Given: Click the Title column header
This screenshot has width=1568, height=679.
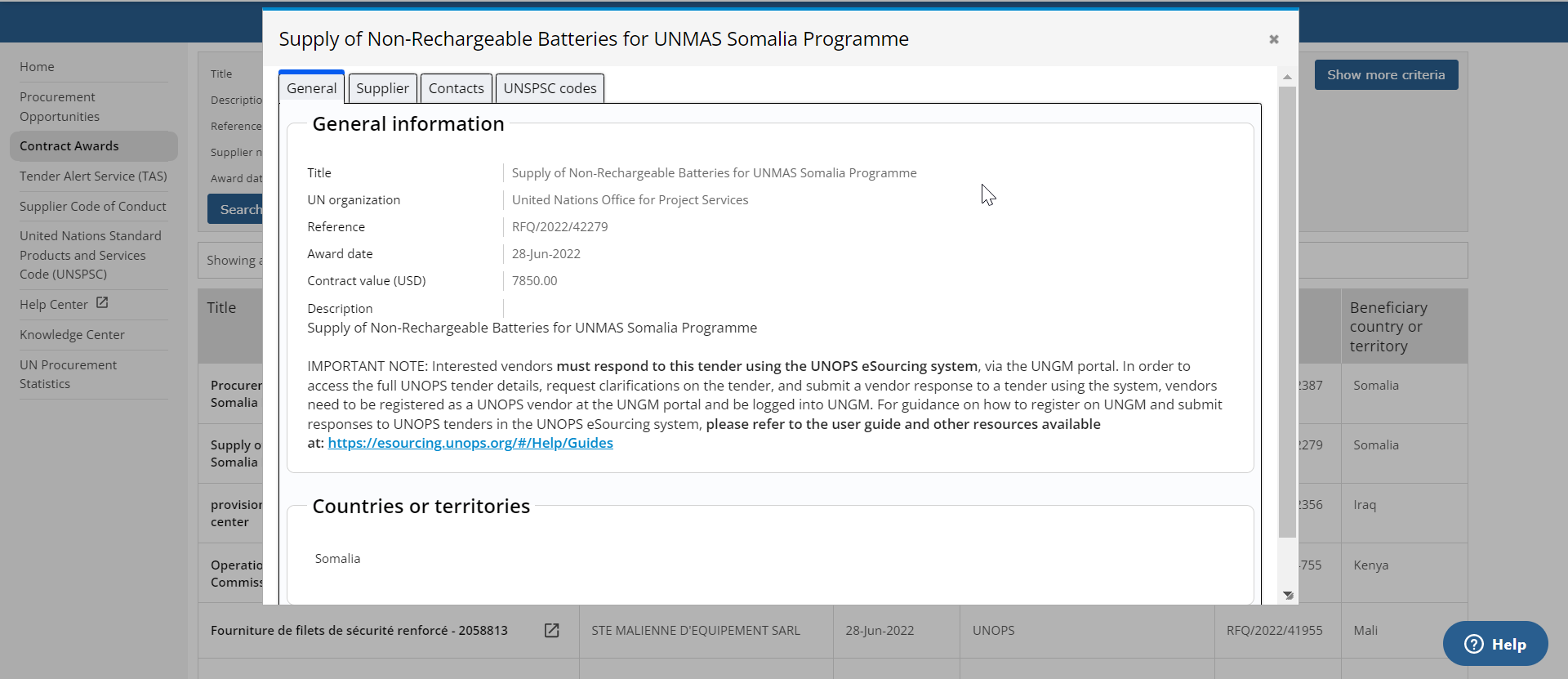Looking at the screenshot, I should point(221,308).
